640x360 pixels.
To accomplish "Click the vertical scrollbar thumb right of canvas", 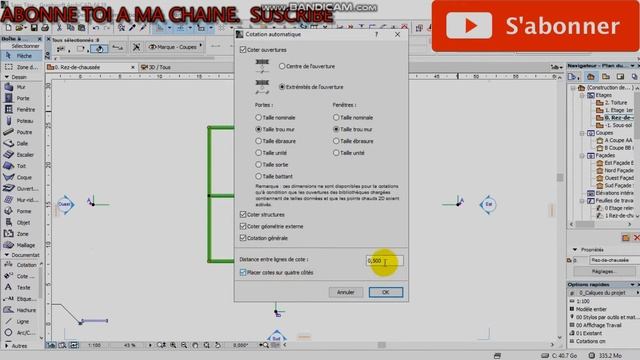I will point(560,177).
